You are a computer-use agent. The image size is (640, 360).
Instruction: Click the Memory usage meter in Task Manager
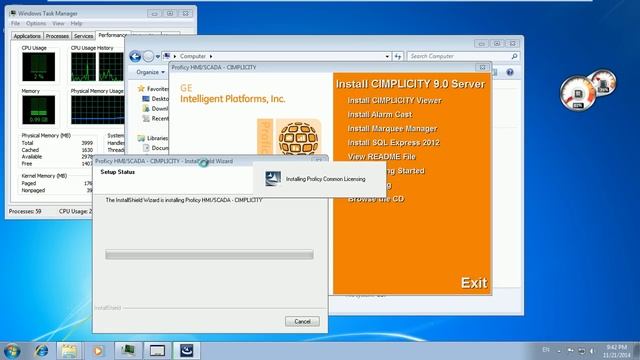coord(39,110)
